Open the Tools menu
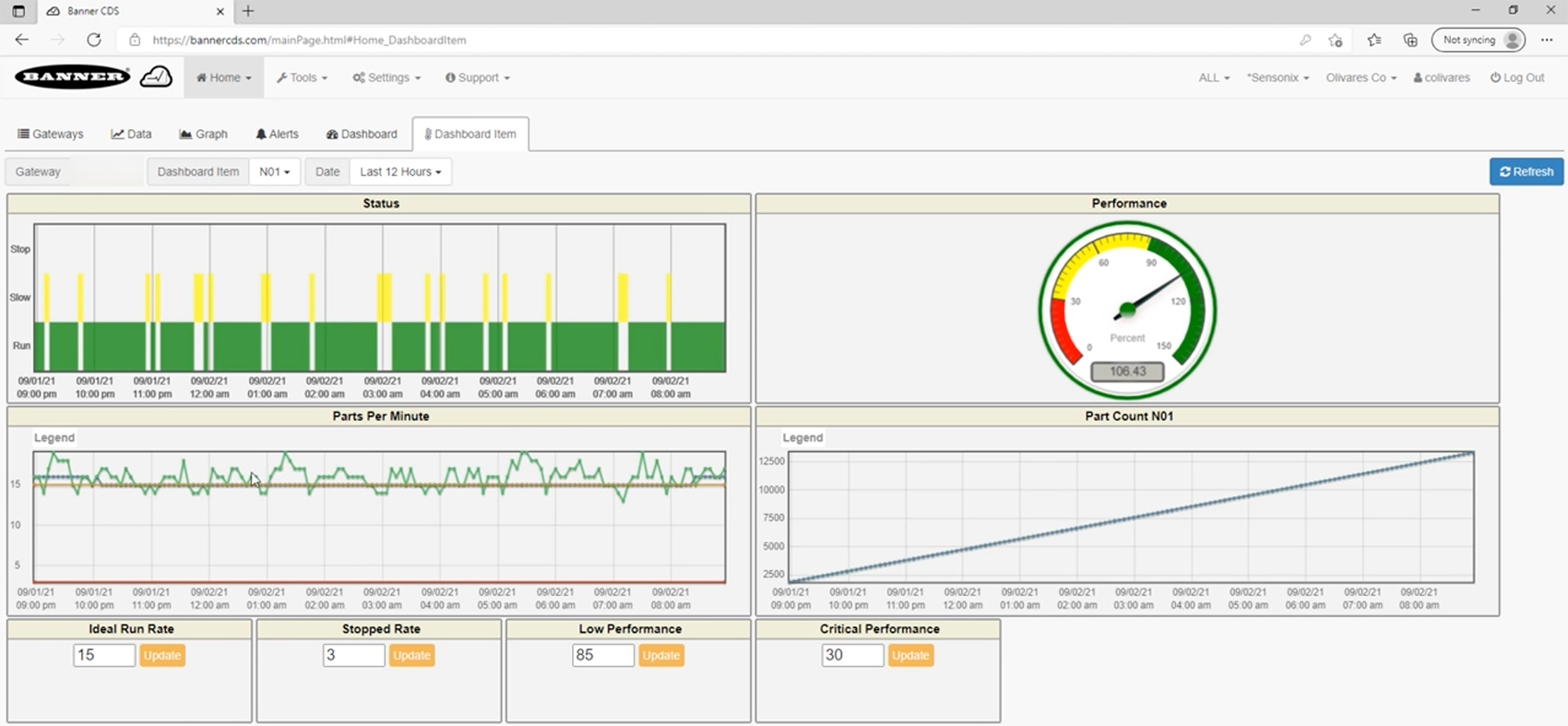 coord(303,77)
